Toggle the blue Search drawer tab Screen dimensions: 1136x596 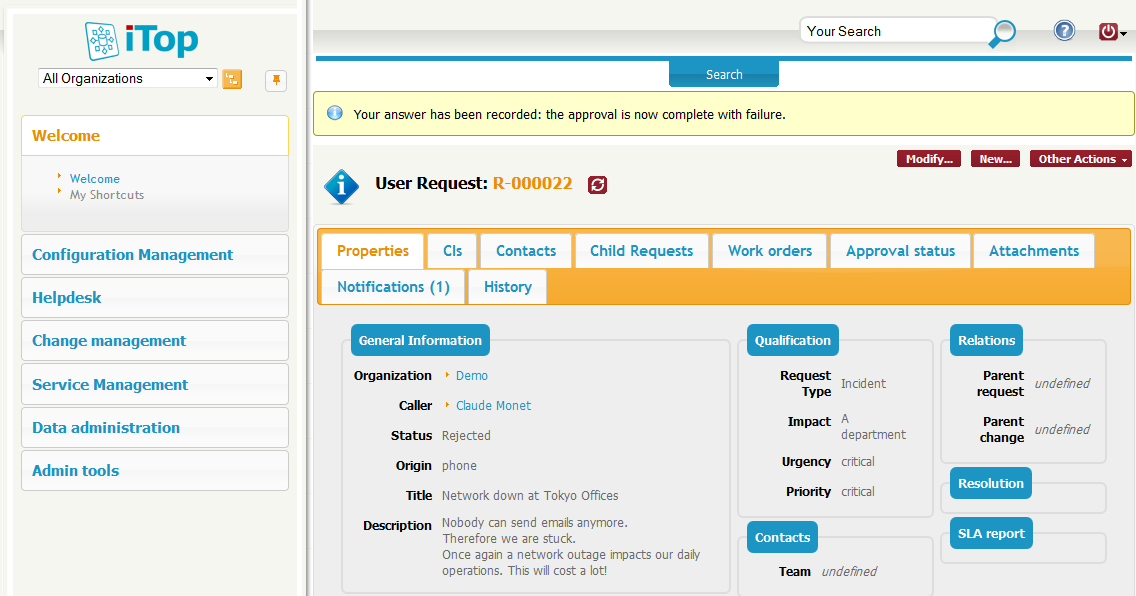pyautogui.click(x=724, y=75)
